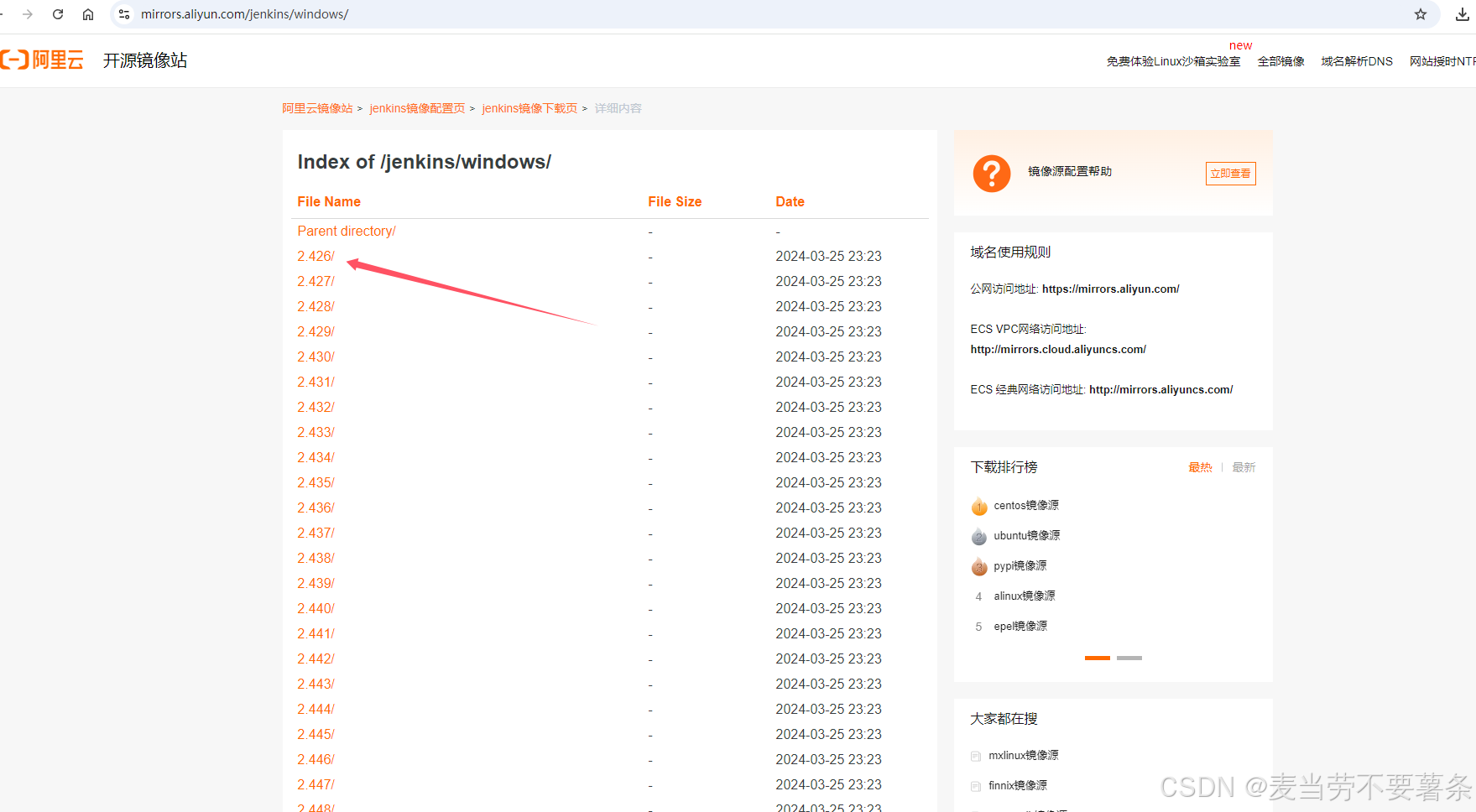This screenshot has width=1476, height=812.
Task: Open the epel镜像源 ranking entry
Action: (x=1020, y=626)
